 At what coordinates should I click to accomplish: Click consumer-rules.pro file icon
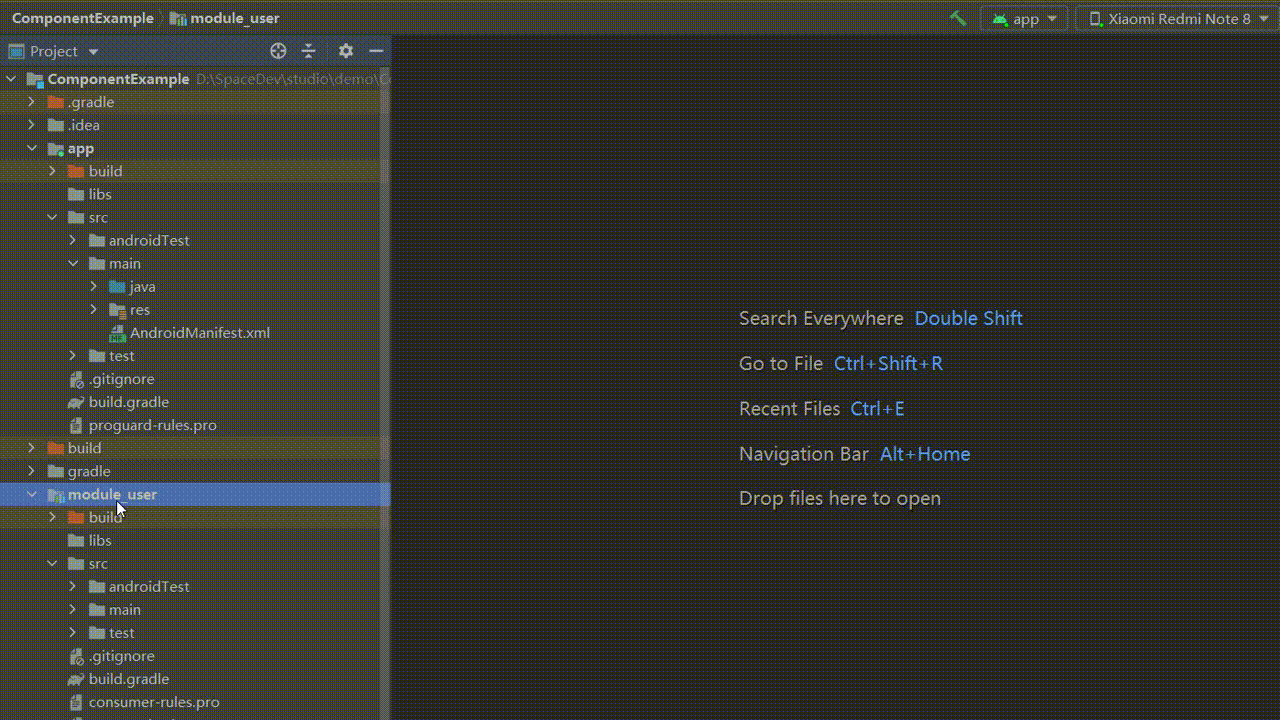(76, 702)
